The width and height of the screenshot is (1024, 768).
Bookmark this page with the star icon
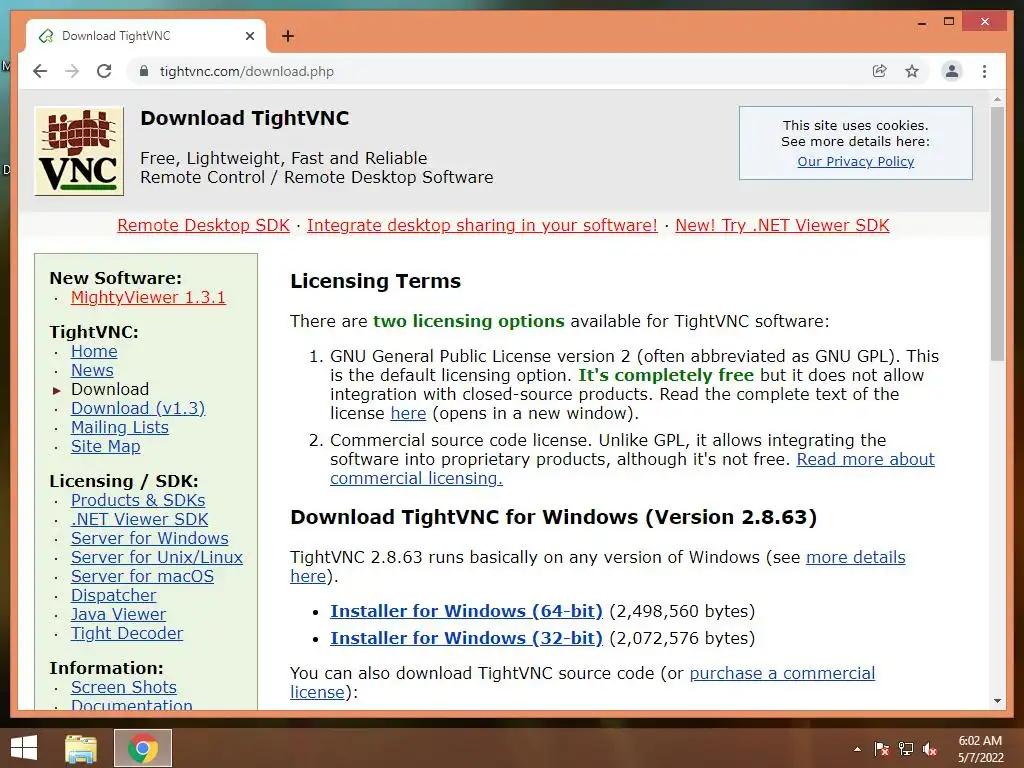pos(912,71)
